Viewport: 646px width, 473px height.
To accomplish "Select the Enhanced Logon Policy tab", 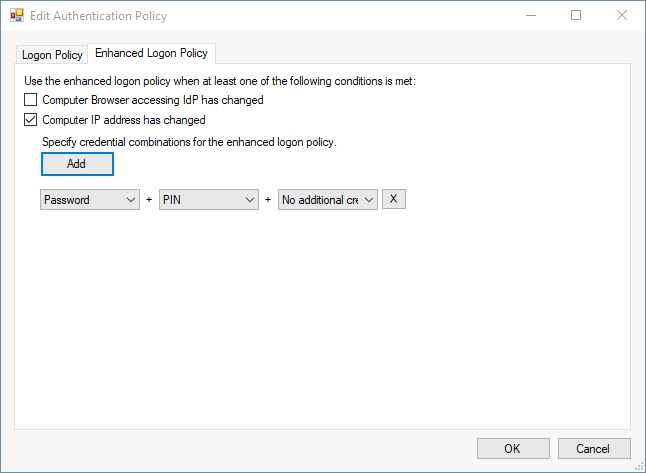I will [x=151, y=53].
